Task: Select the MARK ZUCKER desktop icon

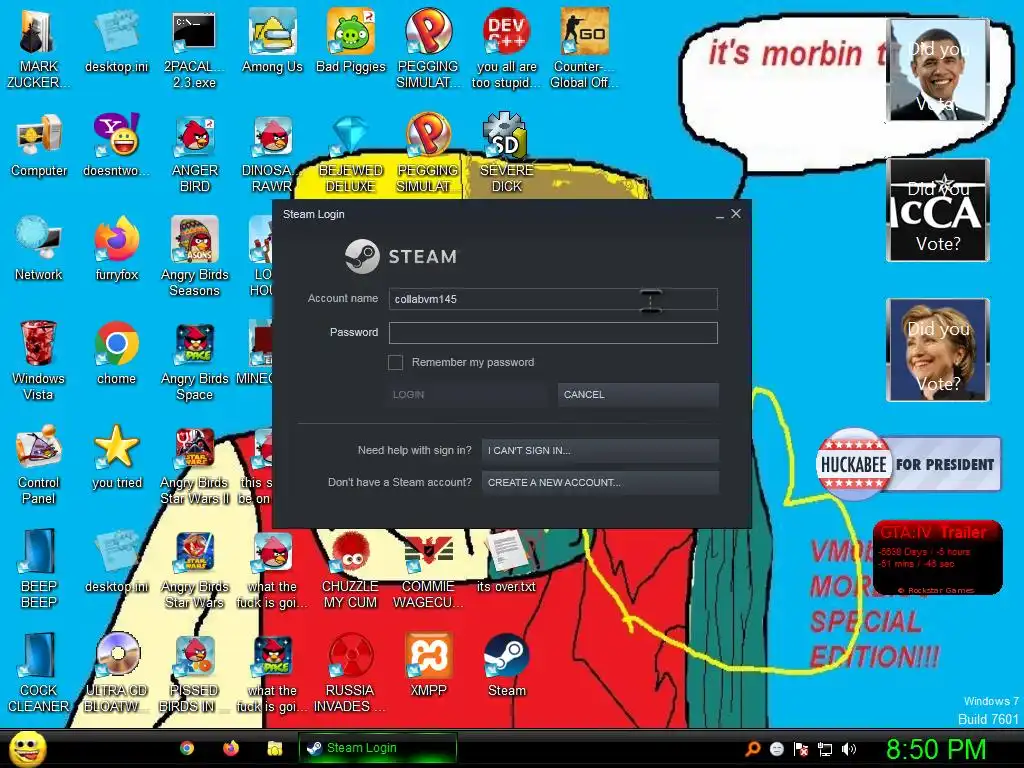Action: point(38,50)
